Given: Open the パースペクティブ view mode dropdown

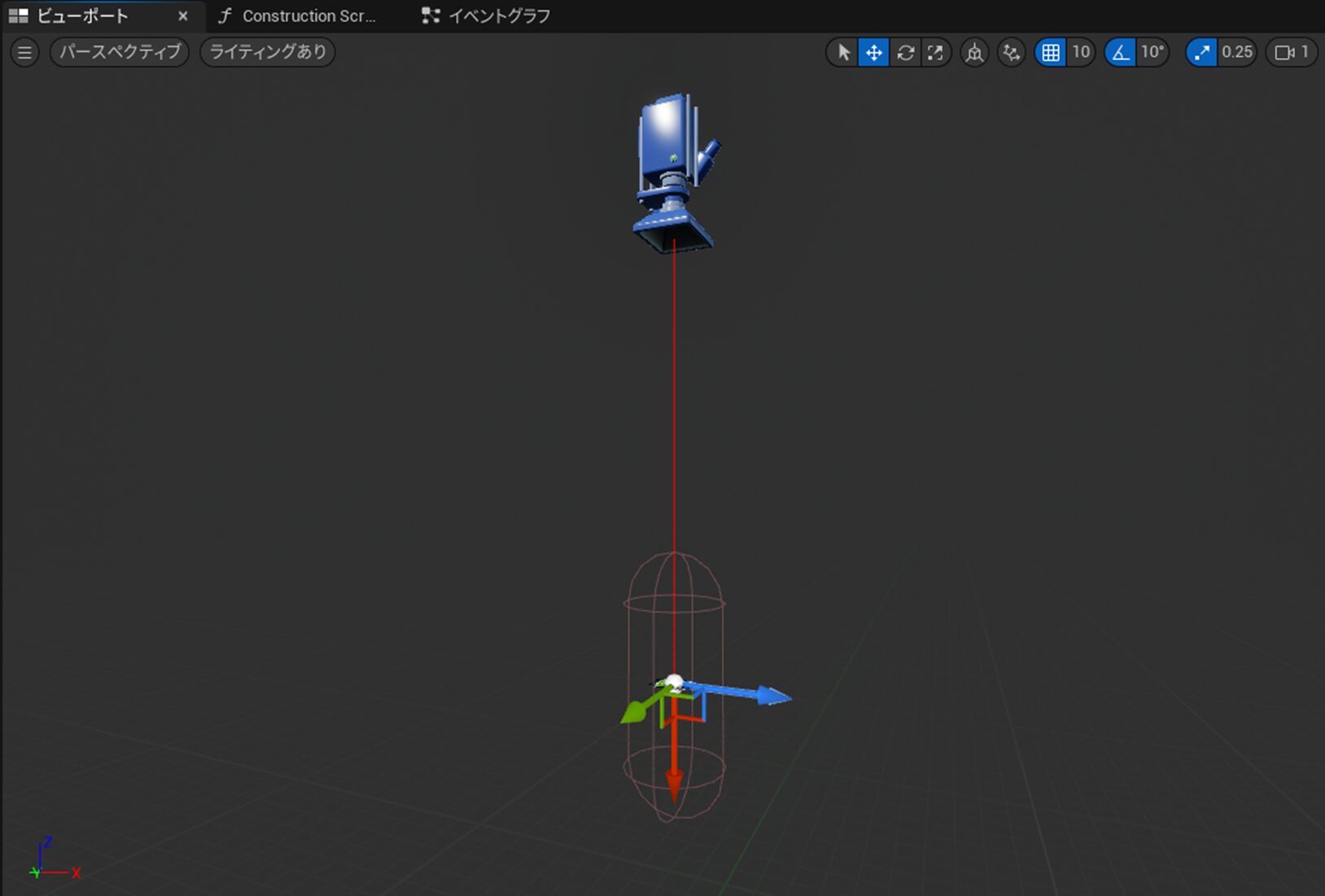Looking at the screenshot, I should pos(119,52).
